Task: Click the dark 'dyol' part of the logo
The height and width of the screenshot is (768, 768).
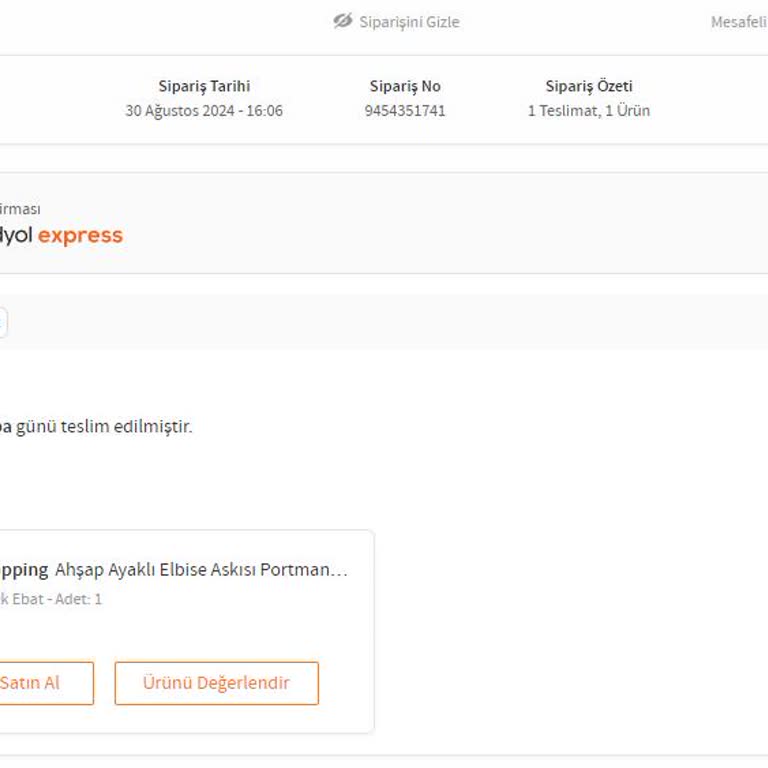Action: (x=17, y=236)
